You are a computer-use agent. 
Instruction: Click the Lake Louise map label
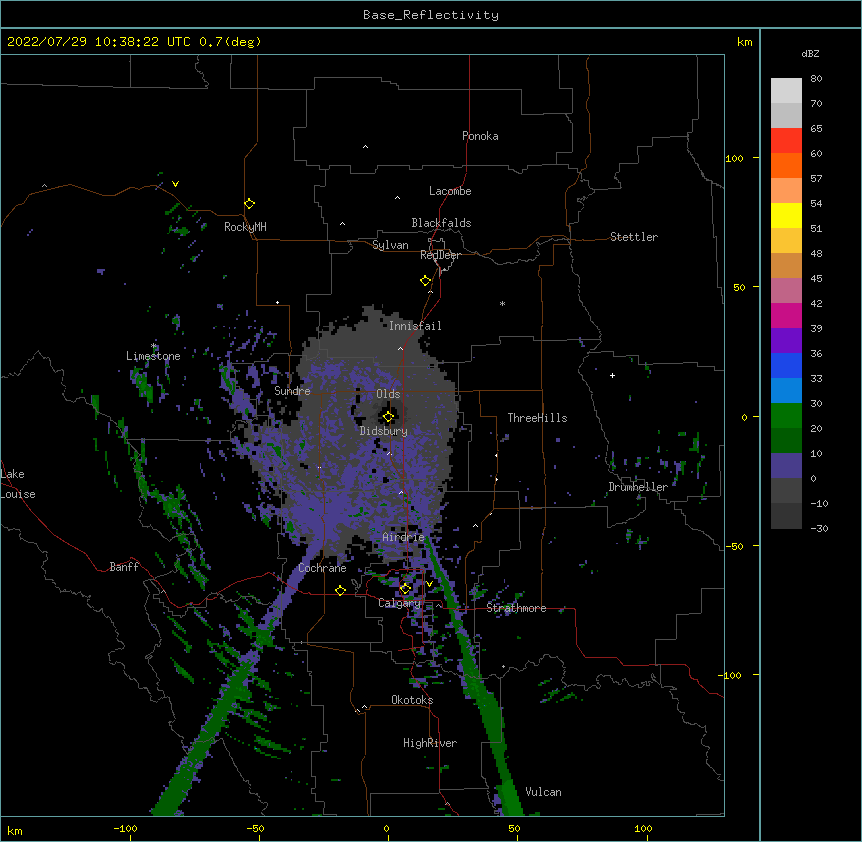tap(18, 484)
